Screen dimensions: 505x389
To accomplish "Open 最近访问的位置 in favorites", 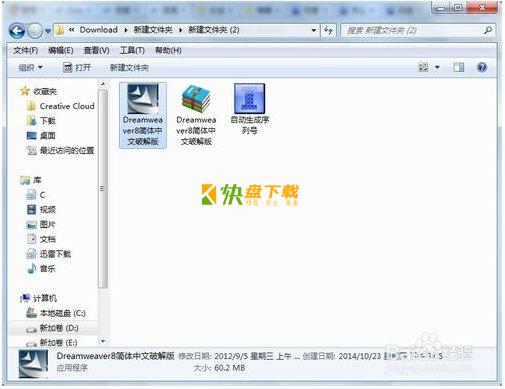I will (x=61, y=150).
